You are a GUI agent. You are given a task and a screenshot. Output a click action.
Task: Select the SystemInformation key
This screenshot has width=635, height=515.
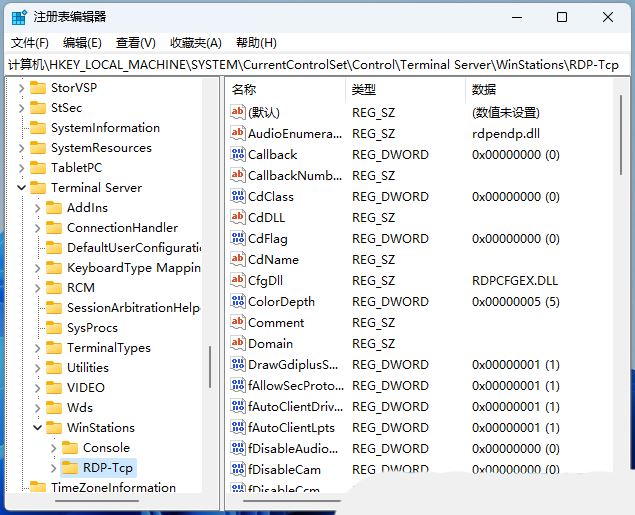tap(105, 128)
